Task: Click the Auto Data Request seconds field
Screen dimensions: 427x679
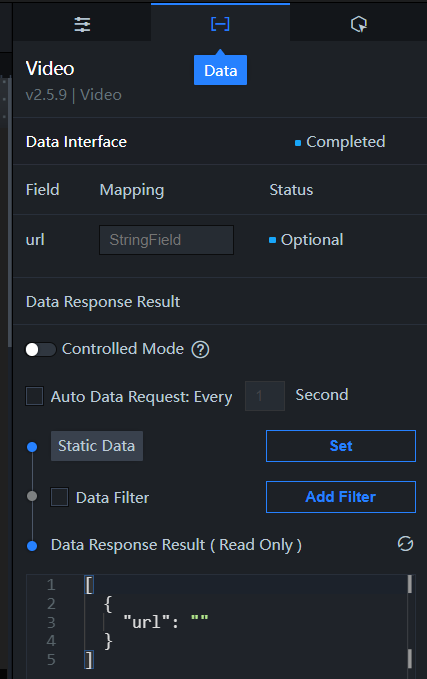Action: pos(265,396)
